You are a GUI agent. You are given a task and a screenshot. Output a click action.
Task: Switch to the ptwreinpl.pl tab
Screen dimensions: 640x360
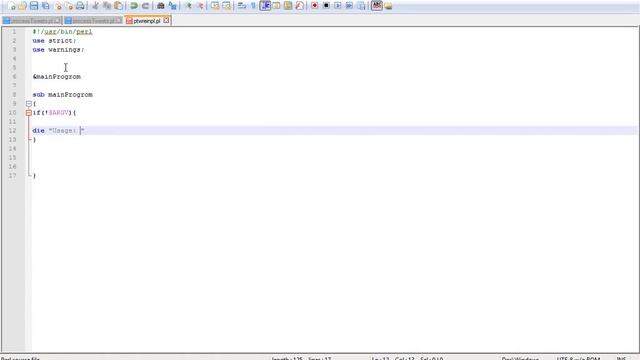(147, 20)
